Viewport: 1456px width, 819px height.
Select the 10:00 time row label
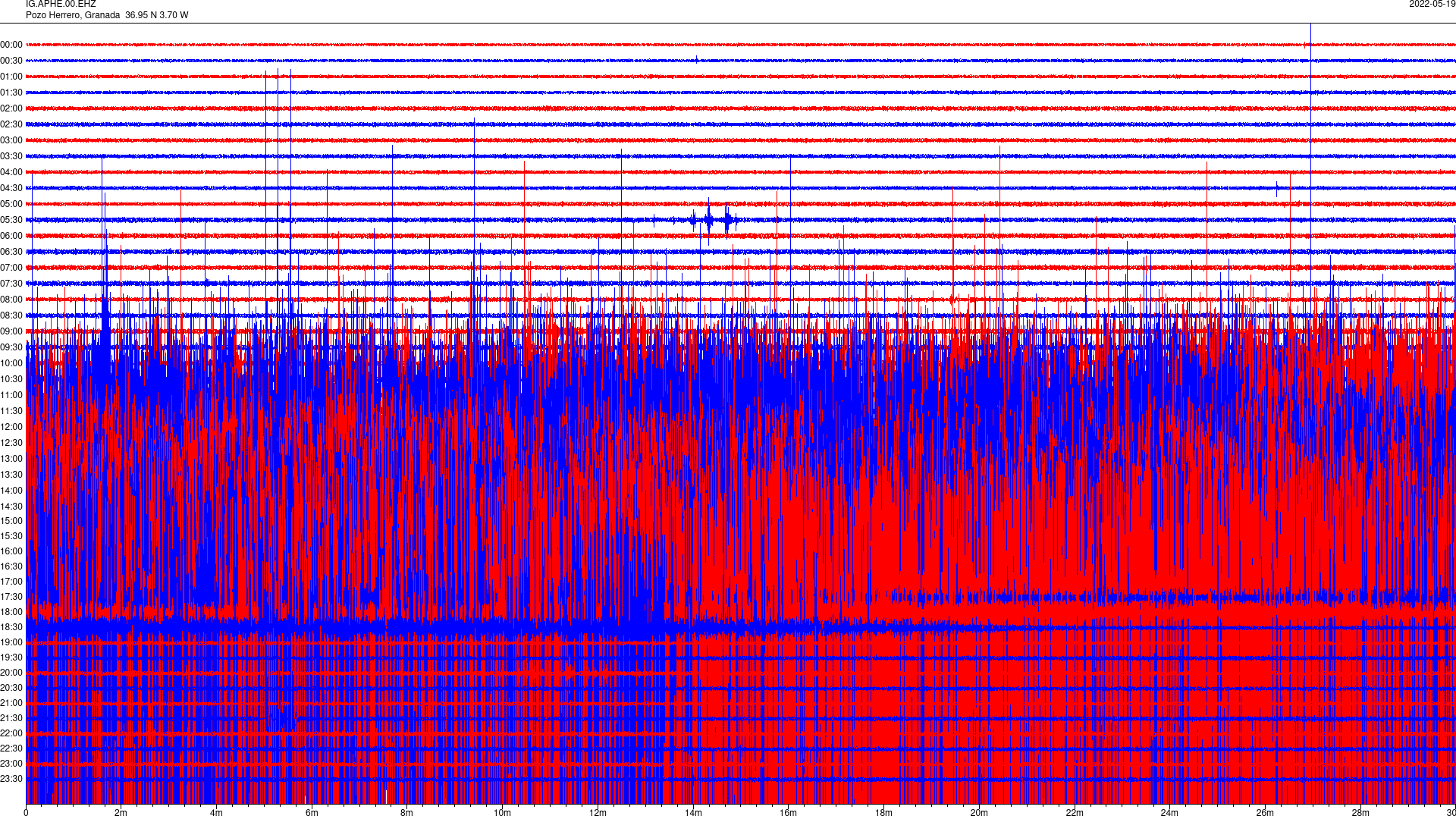[x=11, y=363]
